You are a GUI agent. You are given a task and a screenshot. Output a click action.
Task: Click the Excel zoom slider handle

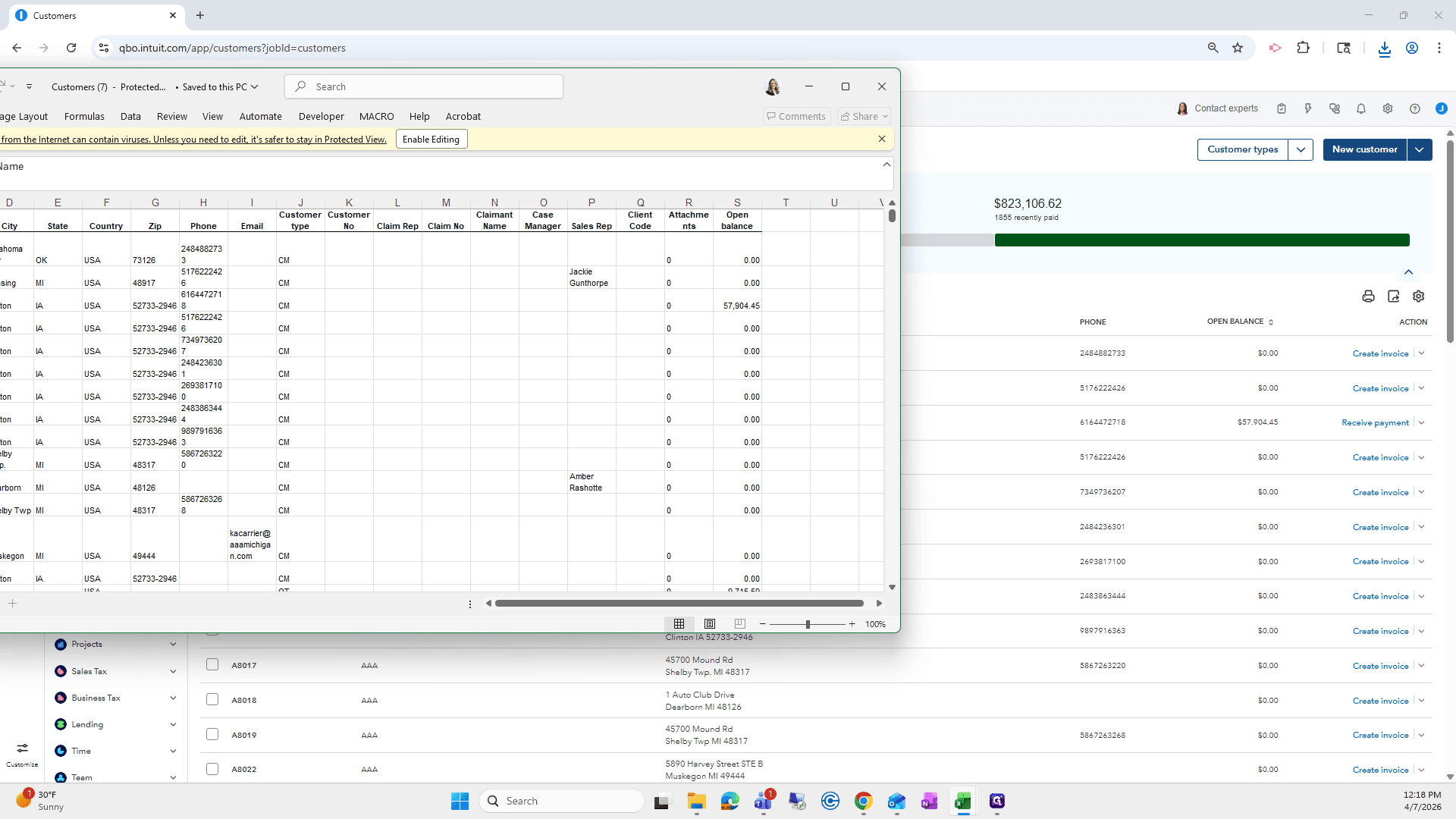pos(808,624)
